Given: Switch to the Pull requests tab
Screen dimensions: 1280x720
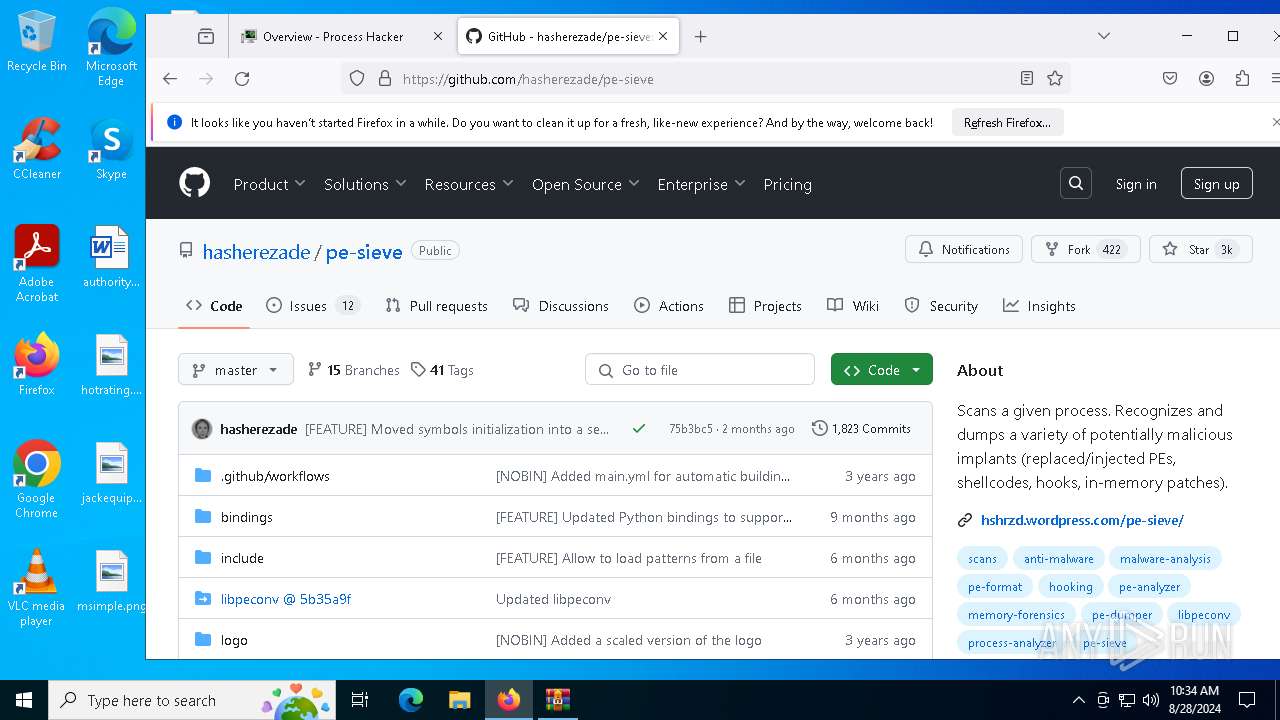Looking at the screenshot, I should (437, 306).
